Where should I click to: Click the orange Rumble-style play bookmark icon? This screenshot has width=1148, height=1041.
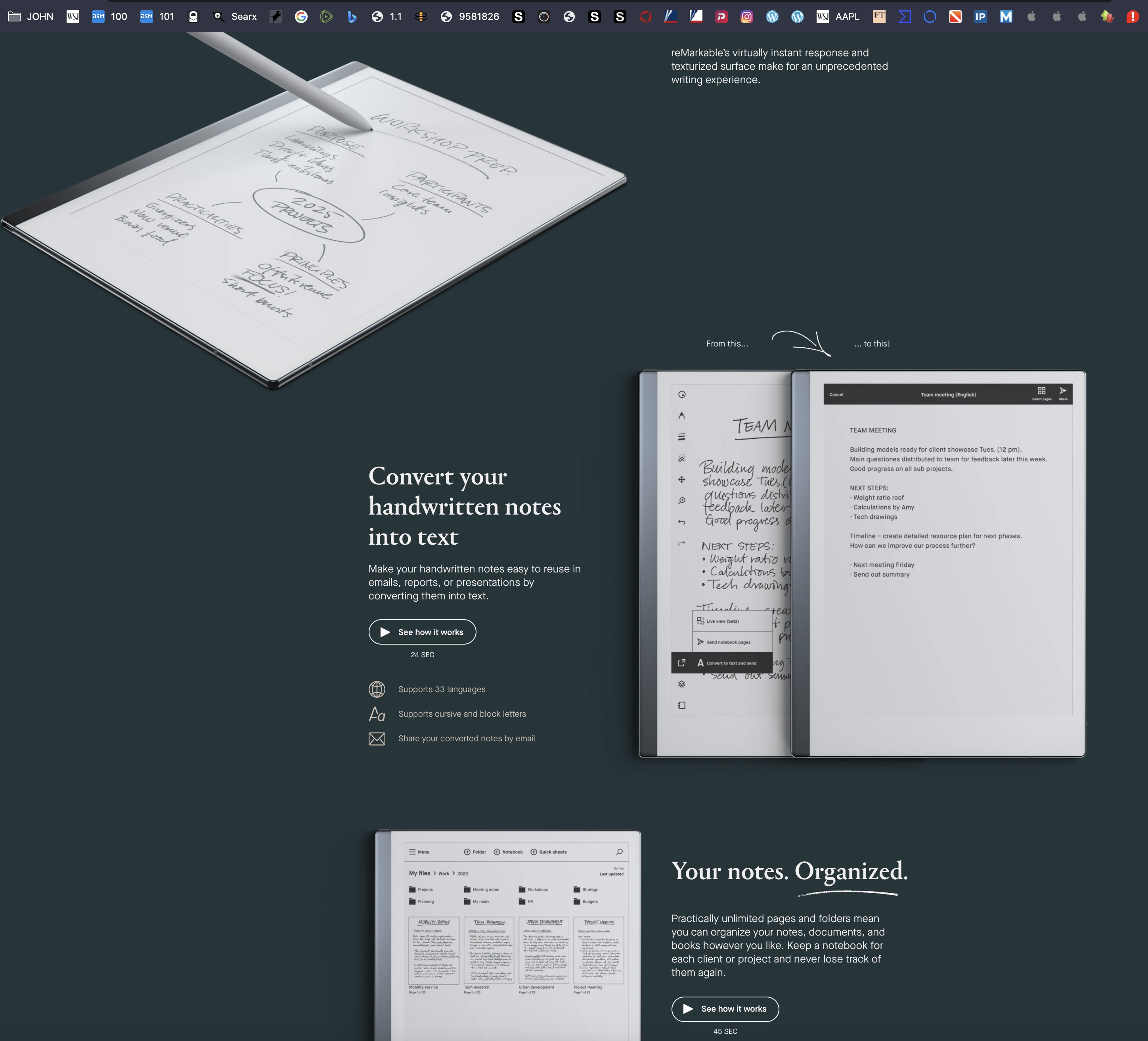tap(326, 17)
